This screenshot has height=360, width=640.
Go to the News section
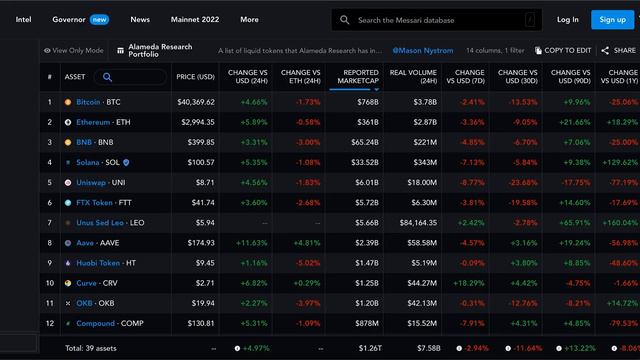click(x=140, y=20)
